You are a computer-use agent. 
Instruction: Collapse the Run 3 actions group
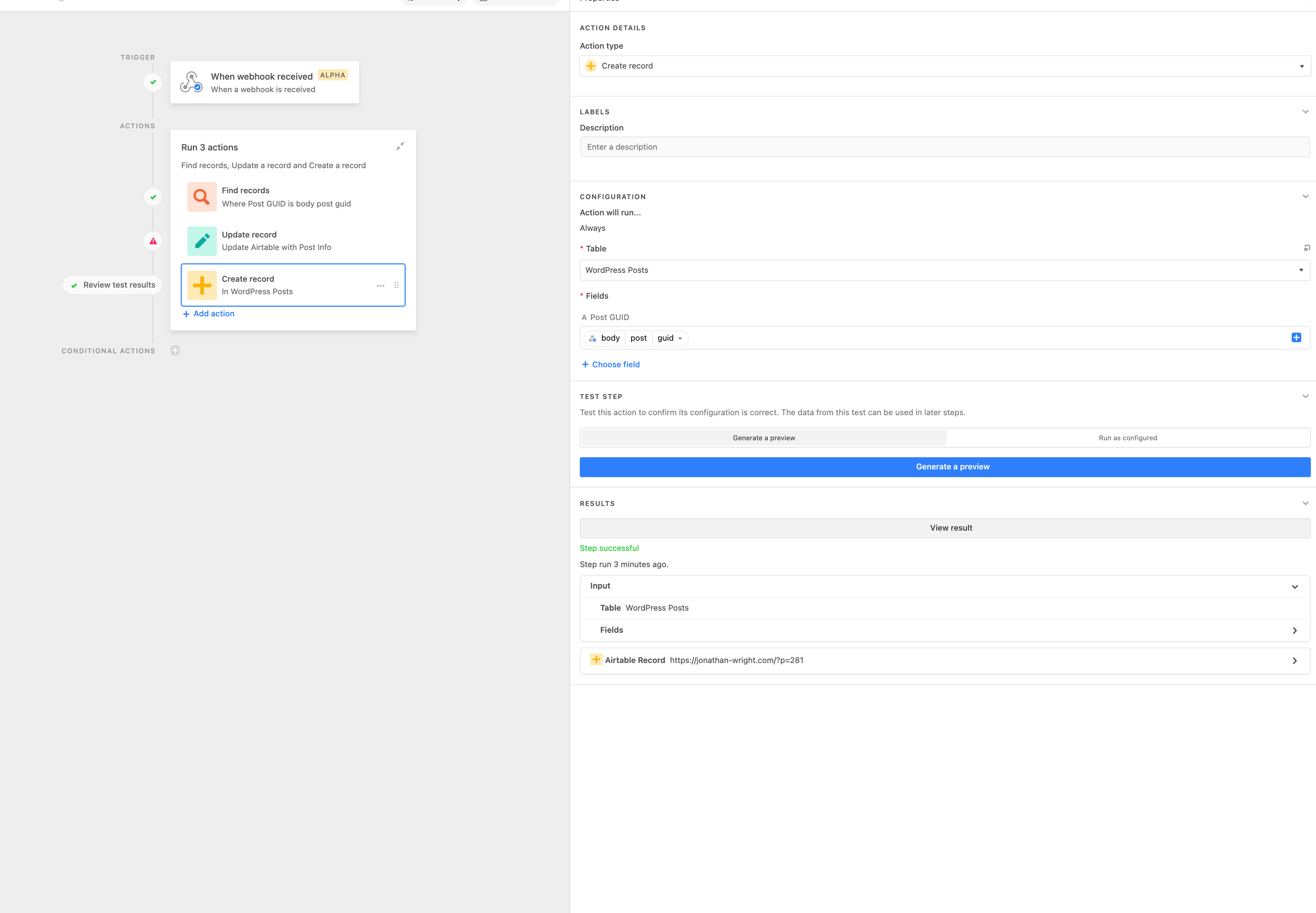coord(400,146)
